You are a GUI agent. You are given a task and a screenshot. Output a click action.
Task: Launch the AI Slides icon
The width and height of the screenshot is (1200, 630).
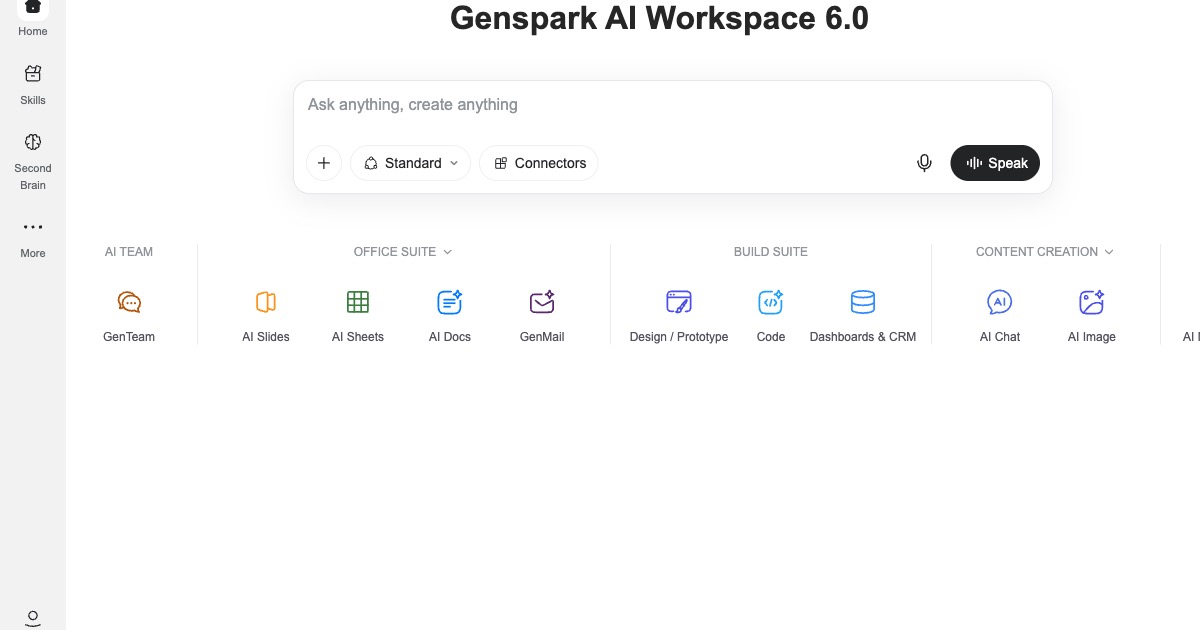[x=266, y=302]
